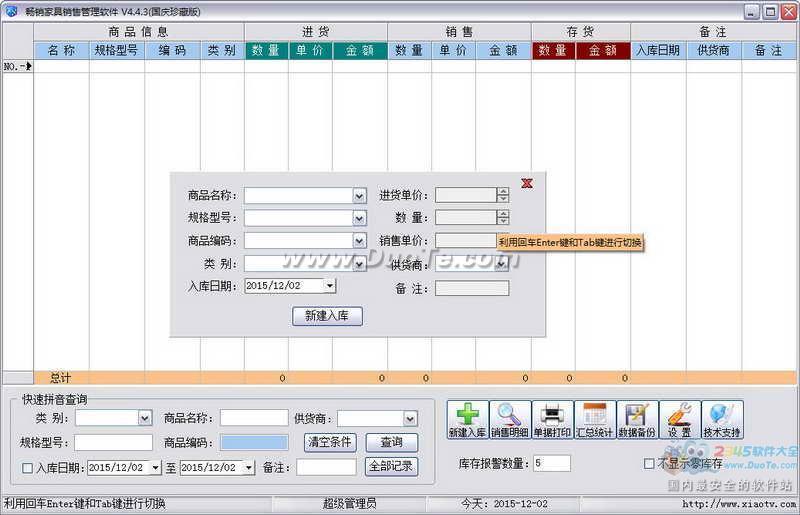The height and width of the screenshot is (515, 800).
Task: Click the 进货单价 spinner arrows
Action: coord(503,194)
